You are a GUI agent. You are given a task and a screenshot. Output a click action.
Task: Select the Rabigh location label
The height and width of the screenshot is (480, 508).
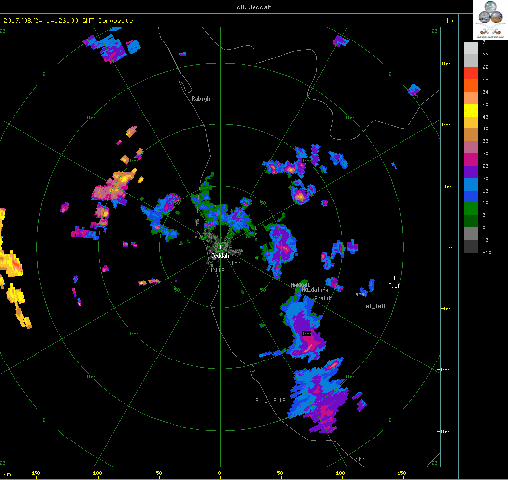click(x=201, y=99)
